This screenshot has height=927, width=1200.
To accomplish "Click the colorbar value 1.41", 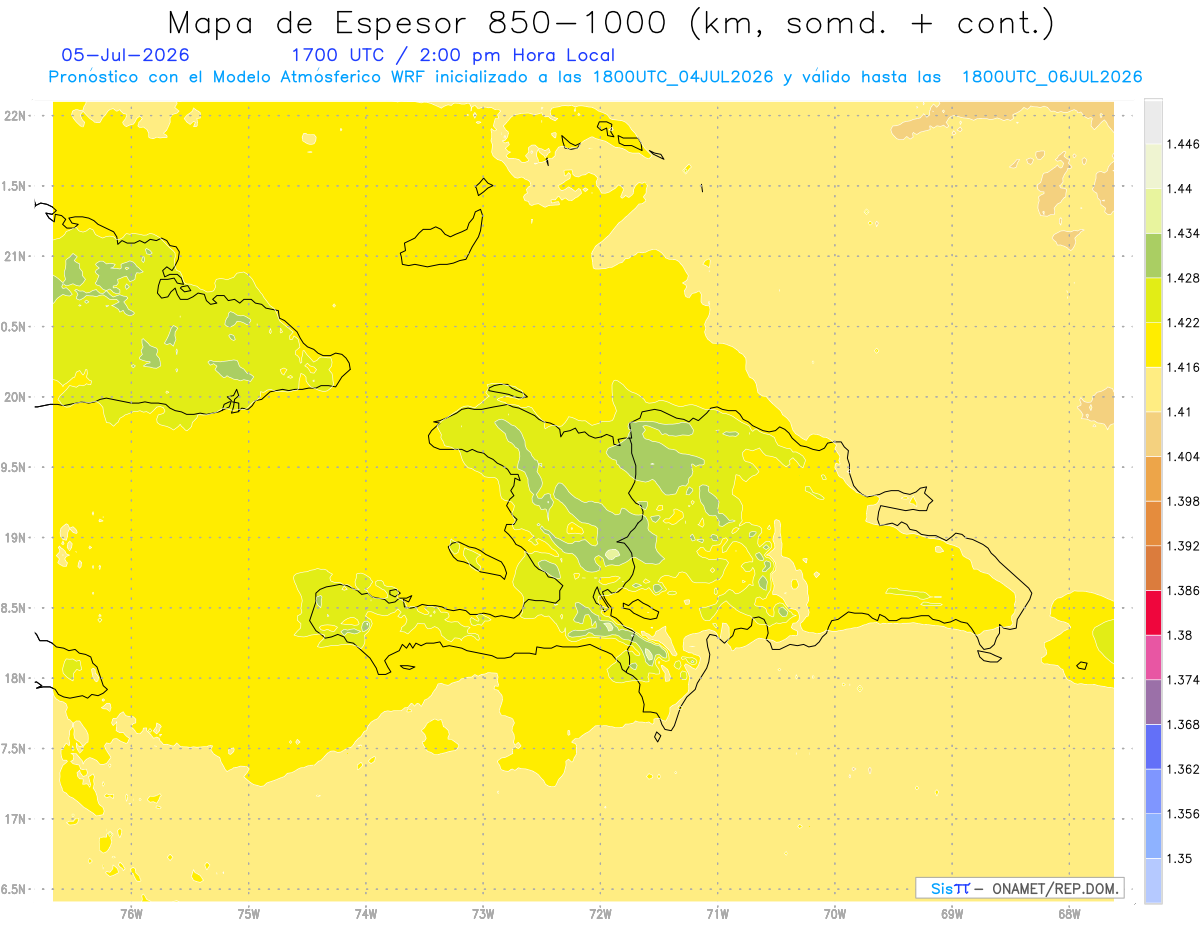I will tap(1180, 412).
